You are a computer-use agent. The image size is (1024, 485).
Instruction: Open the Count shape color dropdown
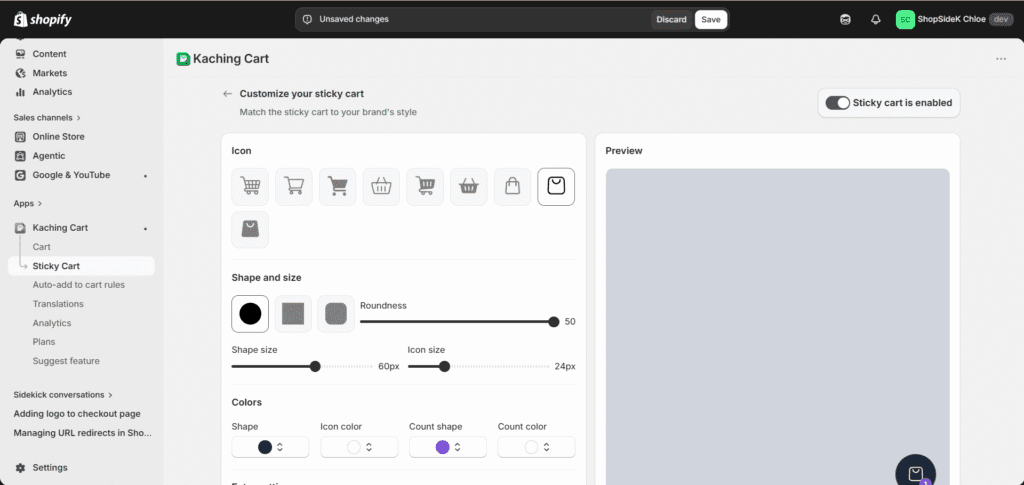(x=448, y=447)
